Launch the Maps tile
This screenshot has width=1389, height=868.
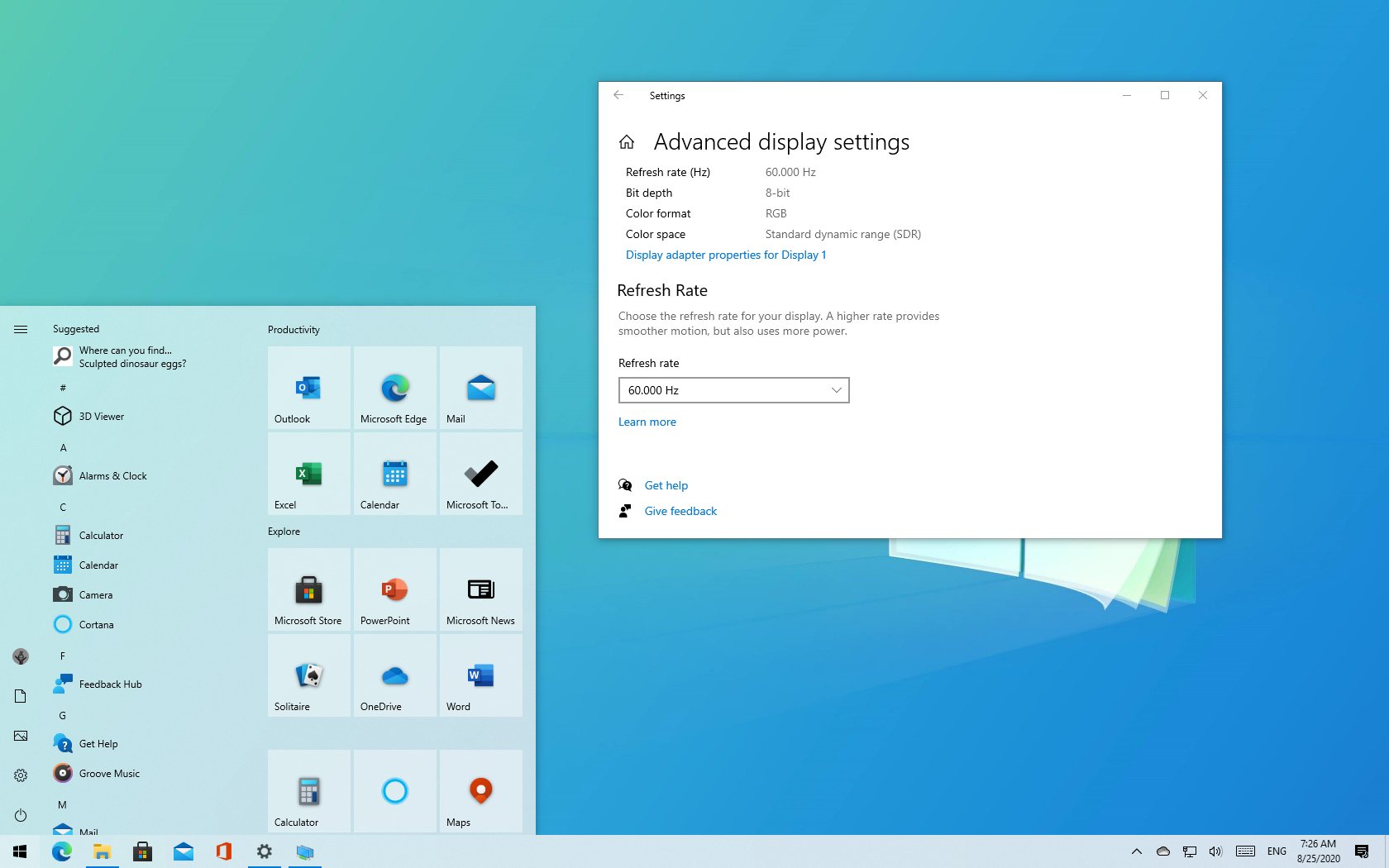(x=480, y=790)
